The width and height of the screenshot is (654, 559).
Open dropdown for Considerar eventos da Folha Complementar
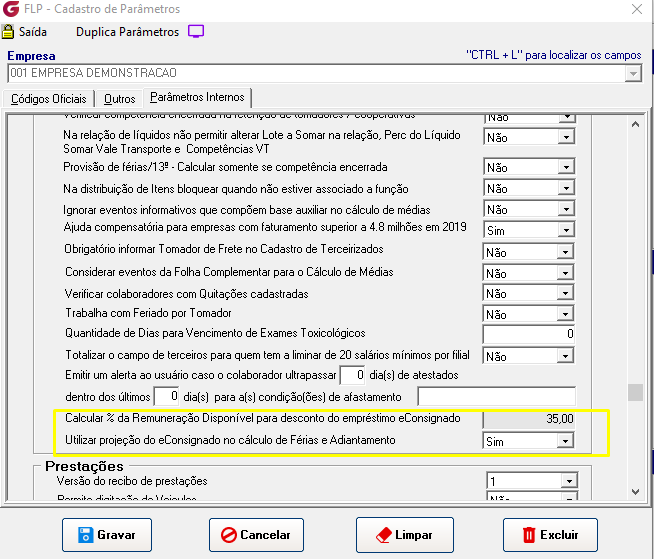tap(565, 273)
